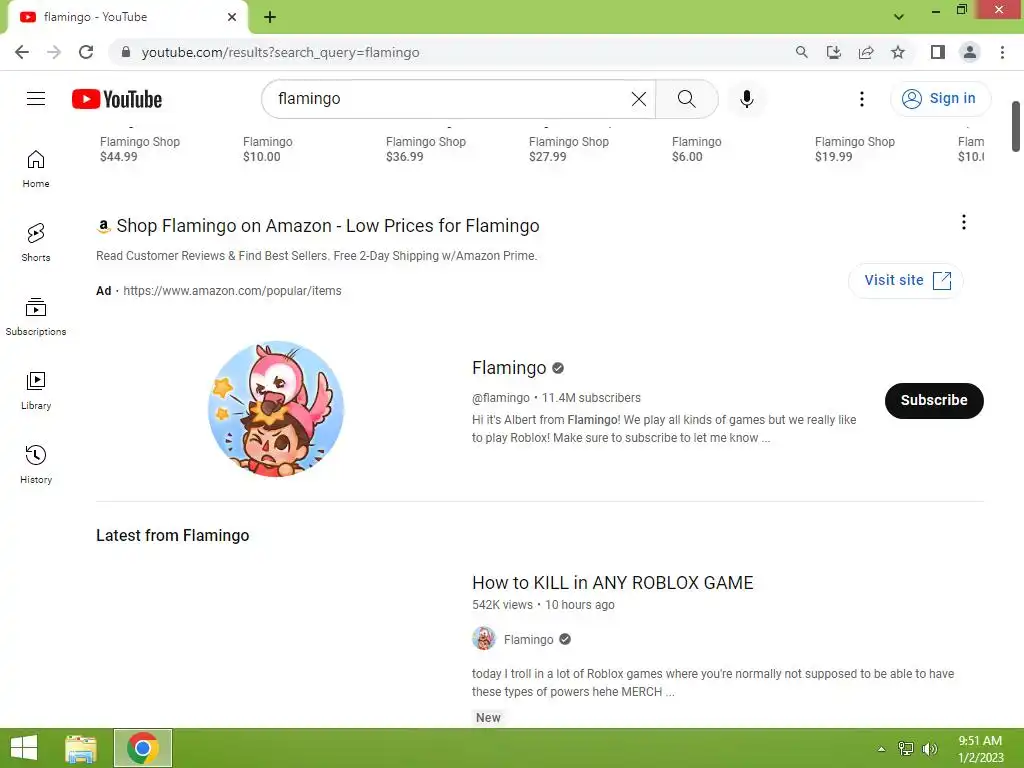The width and height of the screenshot is (1024, 768).
Task: Click Shop Flamingo on Amazon headline
Action: pos(328,226)
